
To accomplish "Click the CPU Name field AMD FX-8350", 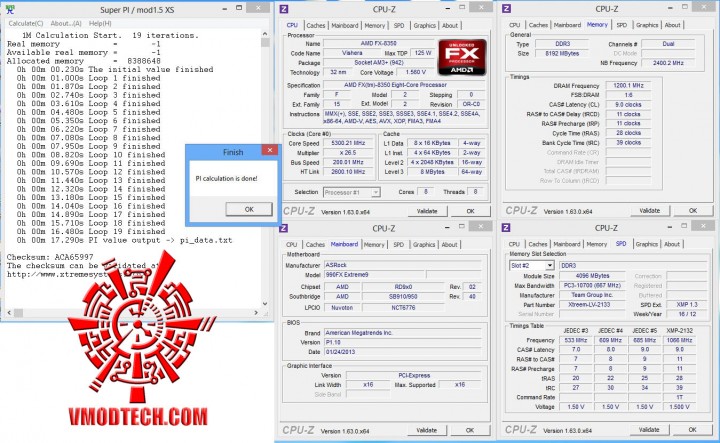I will 378,44.
